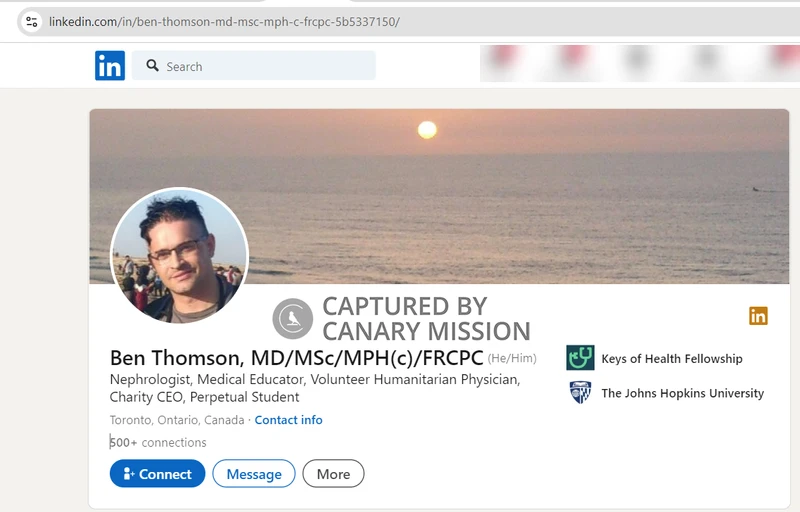
Task: Click the add-person icon on Connect
Action: 129,474
